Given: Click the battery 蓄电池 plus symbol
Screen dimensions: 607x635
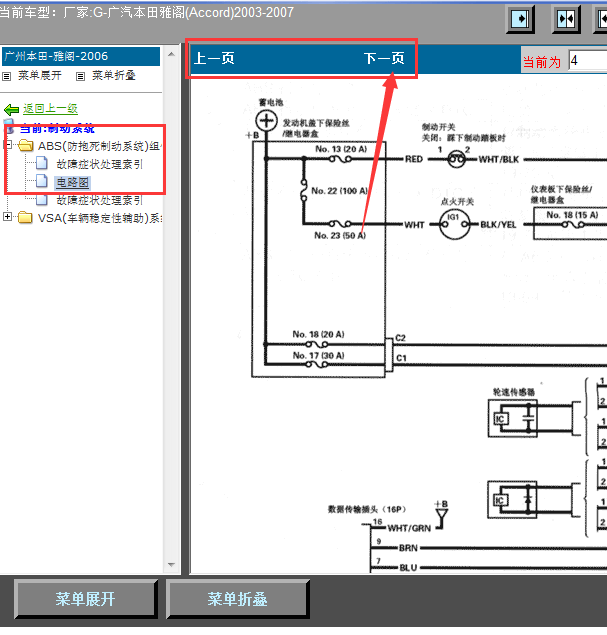Looking at the screenshot, I should tap(266, 121).
